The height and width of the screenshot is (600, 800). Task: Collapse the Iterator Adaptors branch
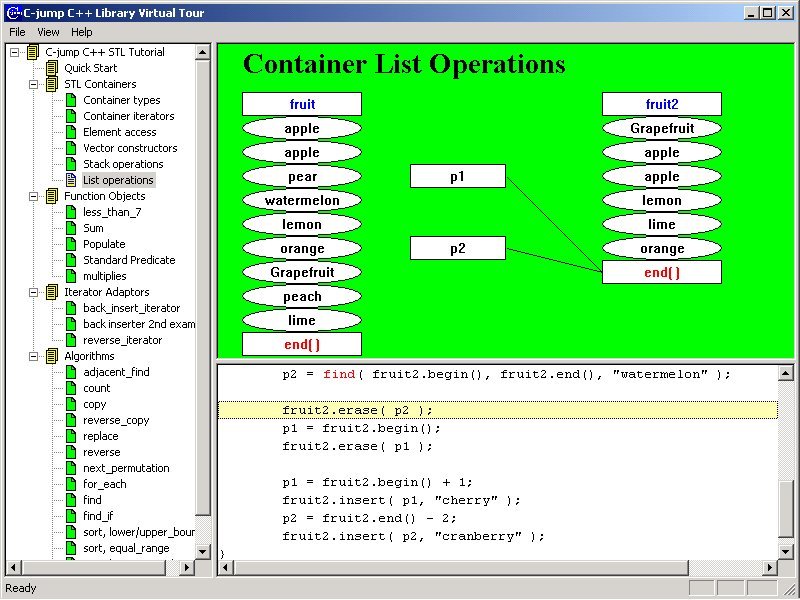(33, 292)
